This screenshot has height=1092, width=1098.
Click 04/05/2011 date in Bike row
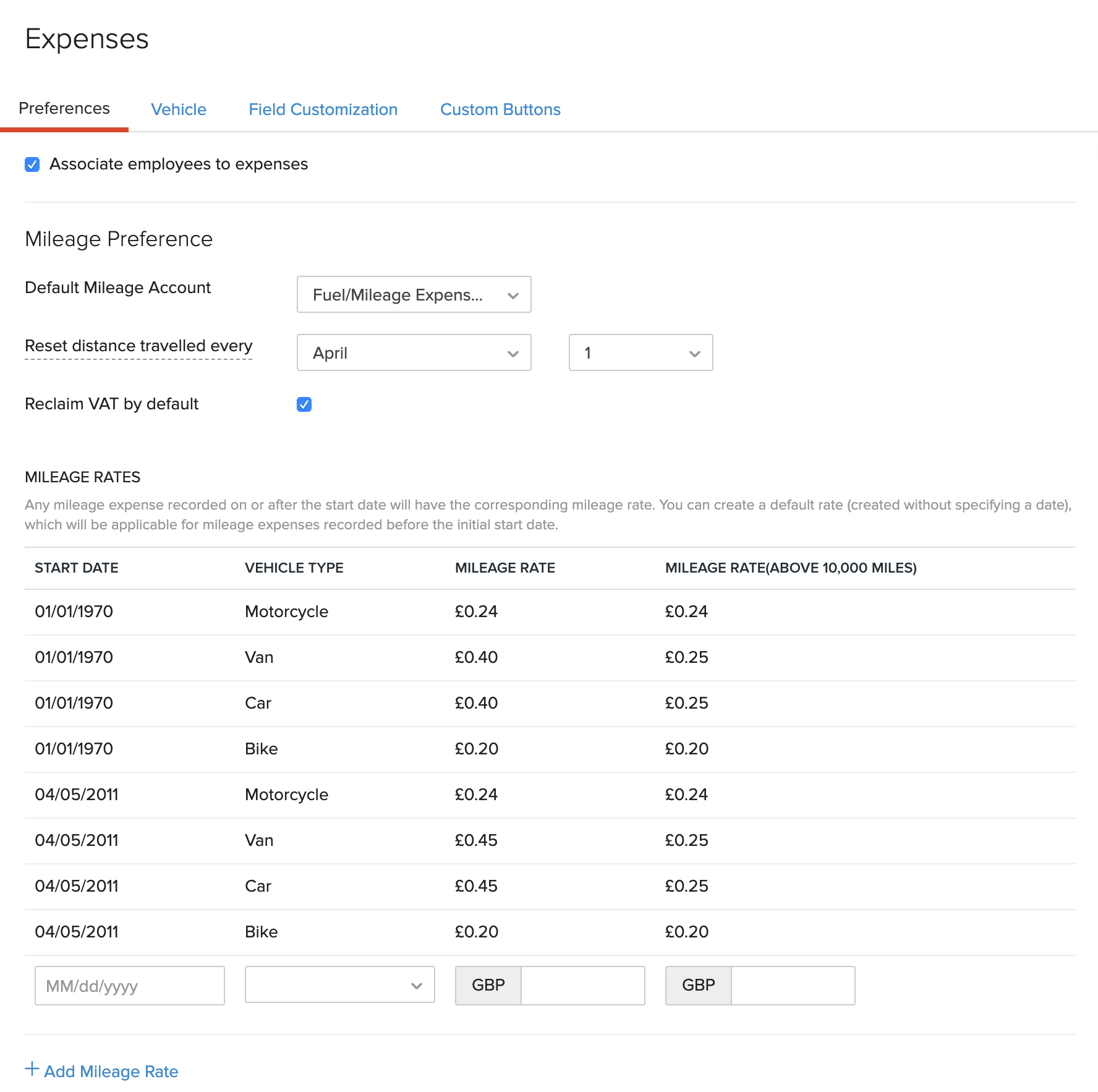coord(77,932)
